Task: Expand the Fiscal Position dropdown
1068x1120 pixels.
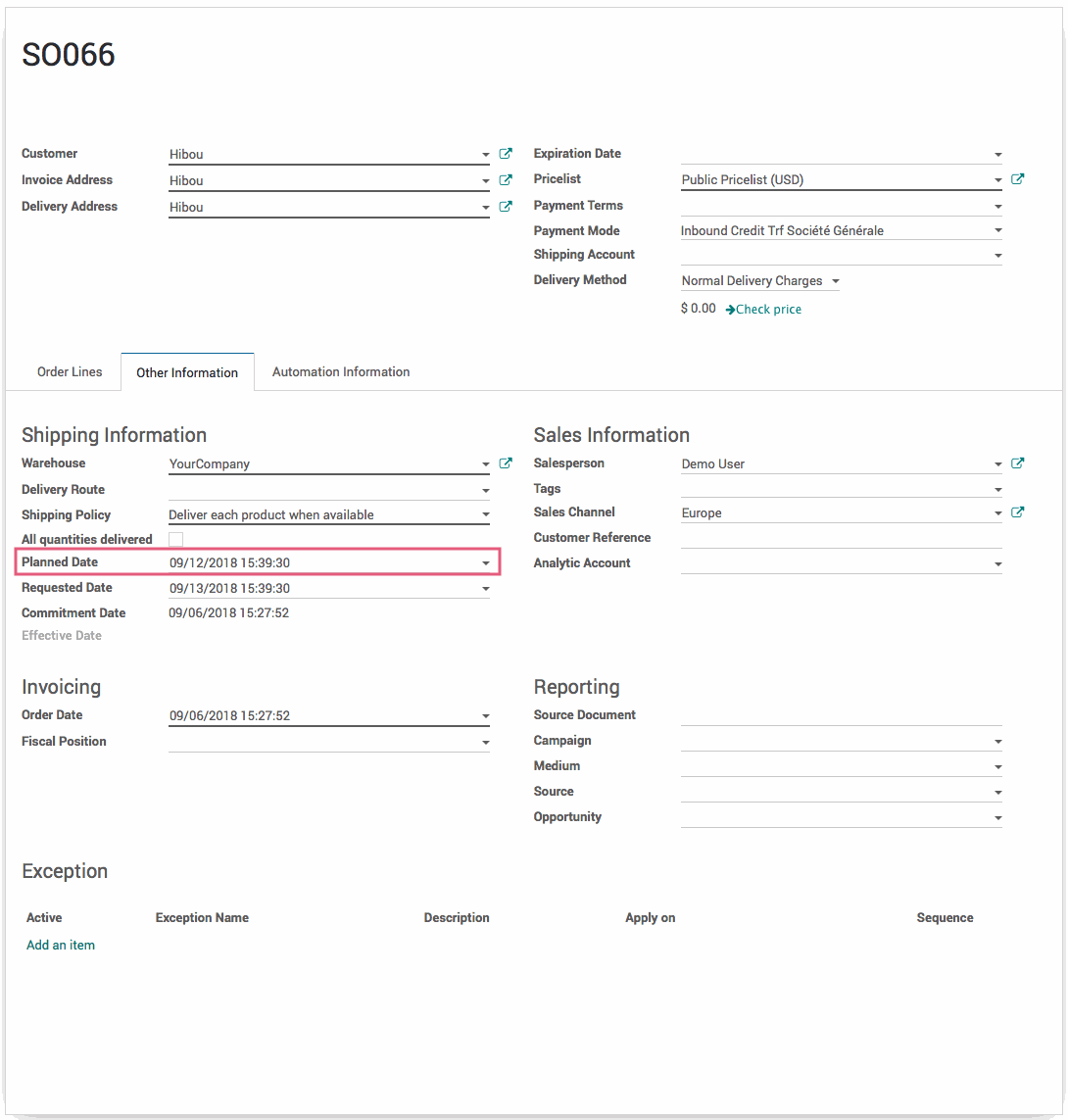Action: [486, 742]
